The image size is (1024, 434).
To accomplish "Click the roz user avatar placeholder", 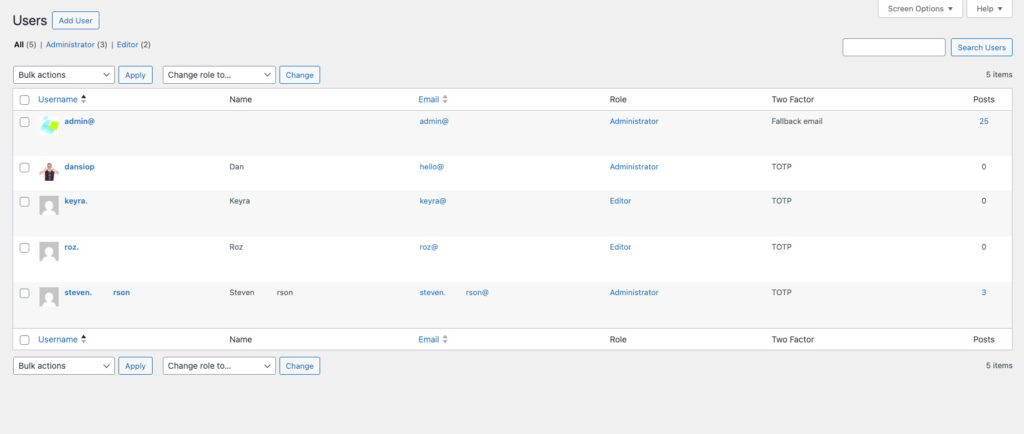I will coord(49,252).
